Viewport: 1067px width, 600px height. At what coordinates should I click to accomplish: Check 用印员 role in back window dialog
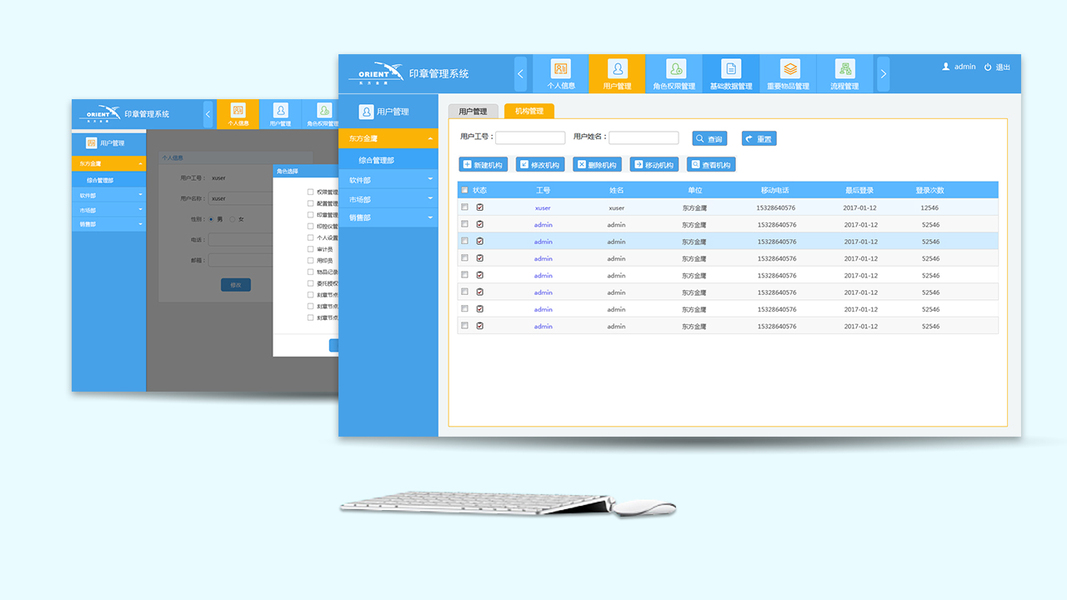310,261
